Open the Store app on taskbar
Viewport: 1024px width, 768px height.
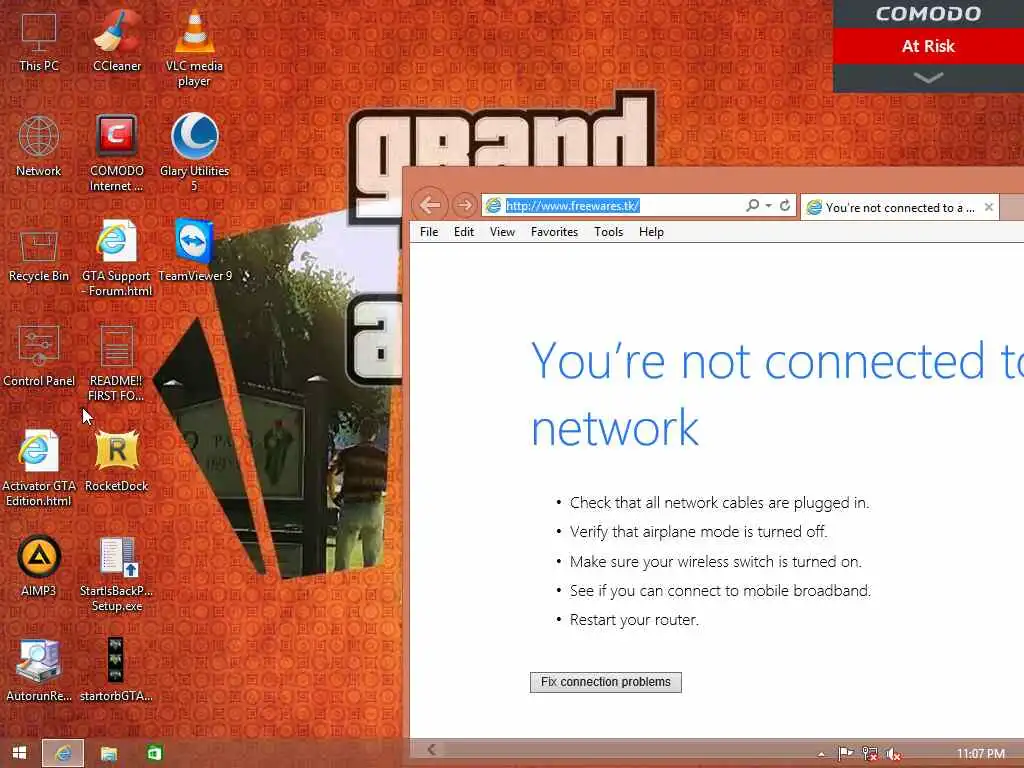(x=154, y=754)
